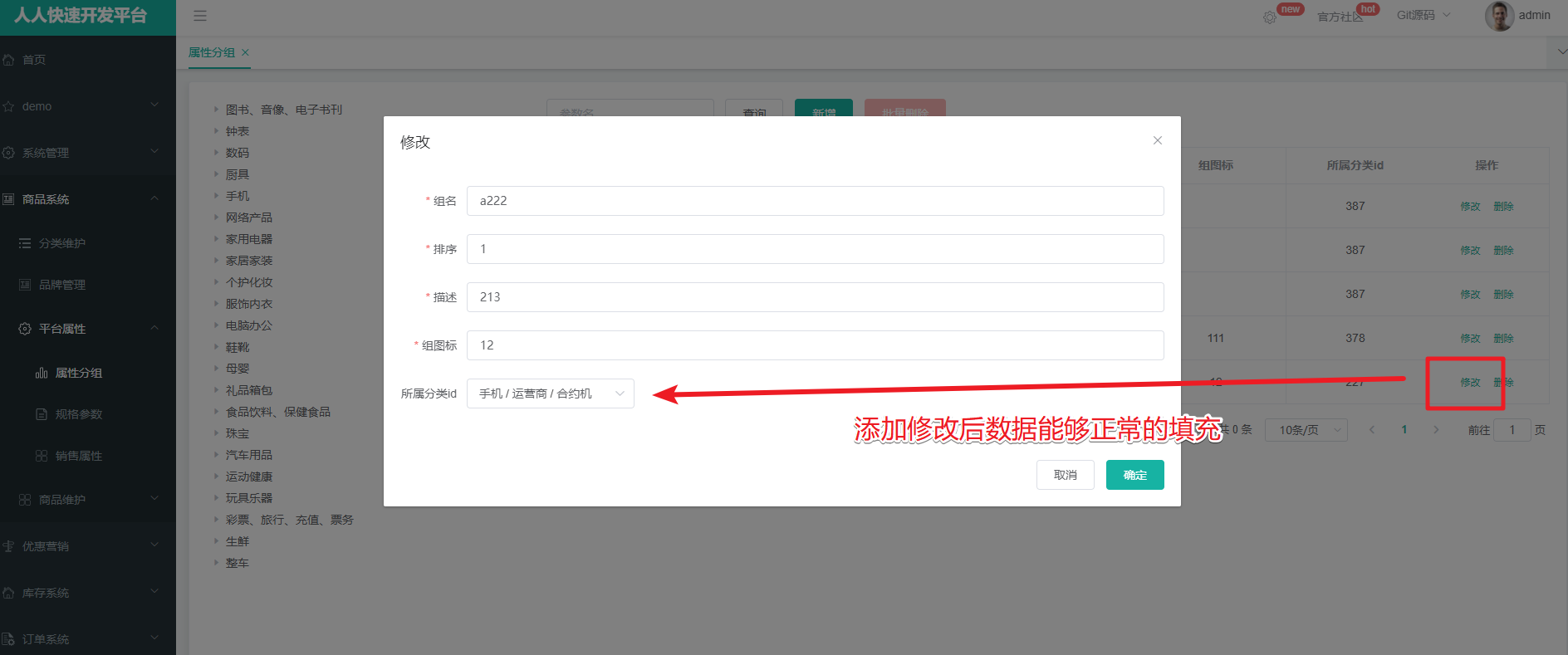Screen dimensions: 1568x655
Task: Expand the 家用电器 tree node
Action: [x=216, y=239]
